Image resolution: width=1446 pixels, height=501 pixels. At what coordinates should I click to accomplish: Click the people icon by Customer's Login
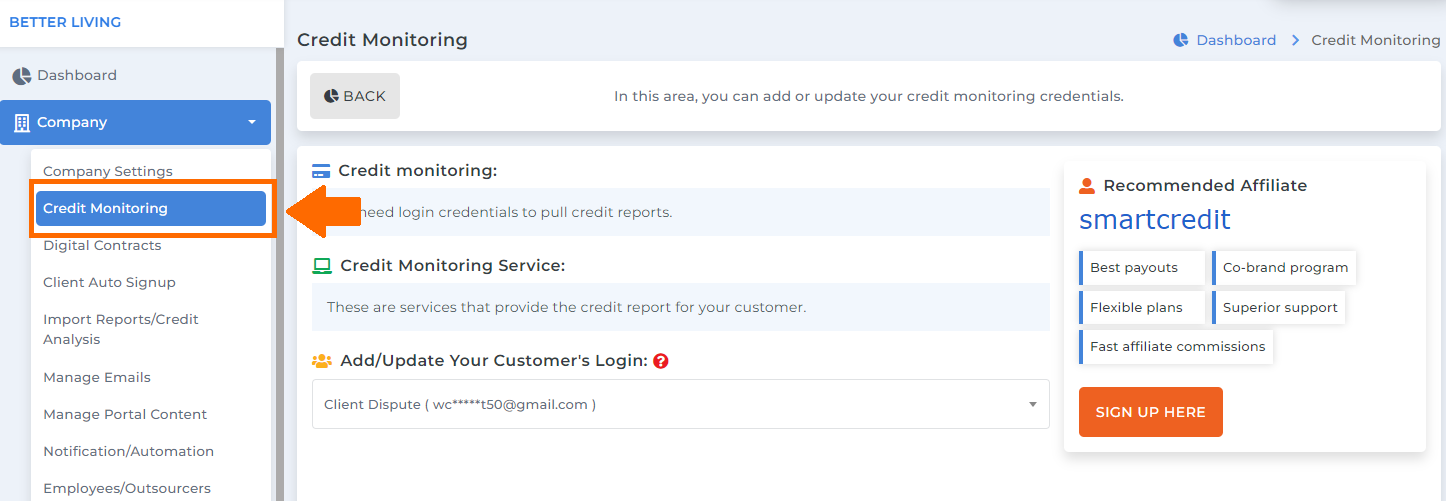[x=322, y=361]
